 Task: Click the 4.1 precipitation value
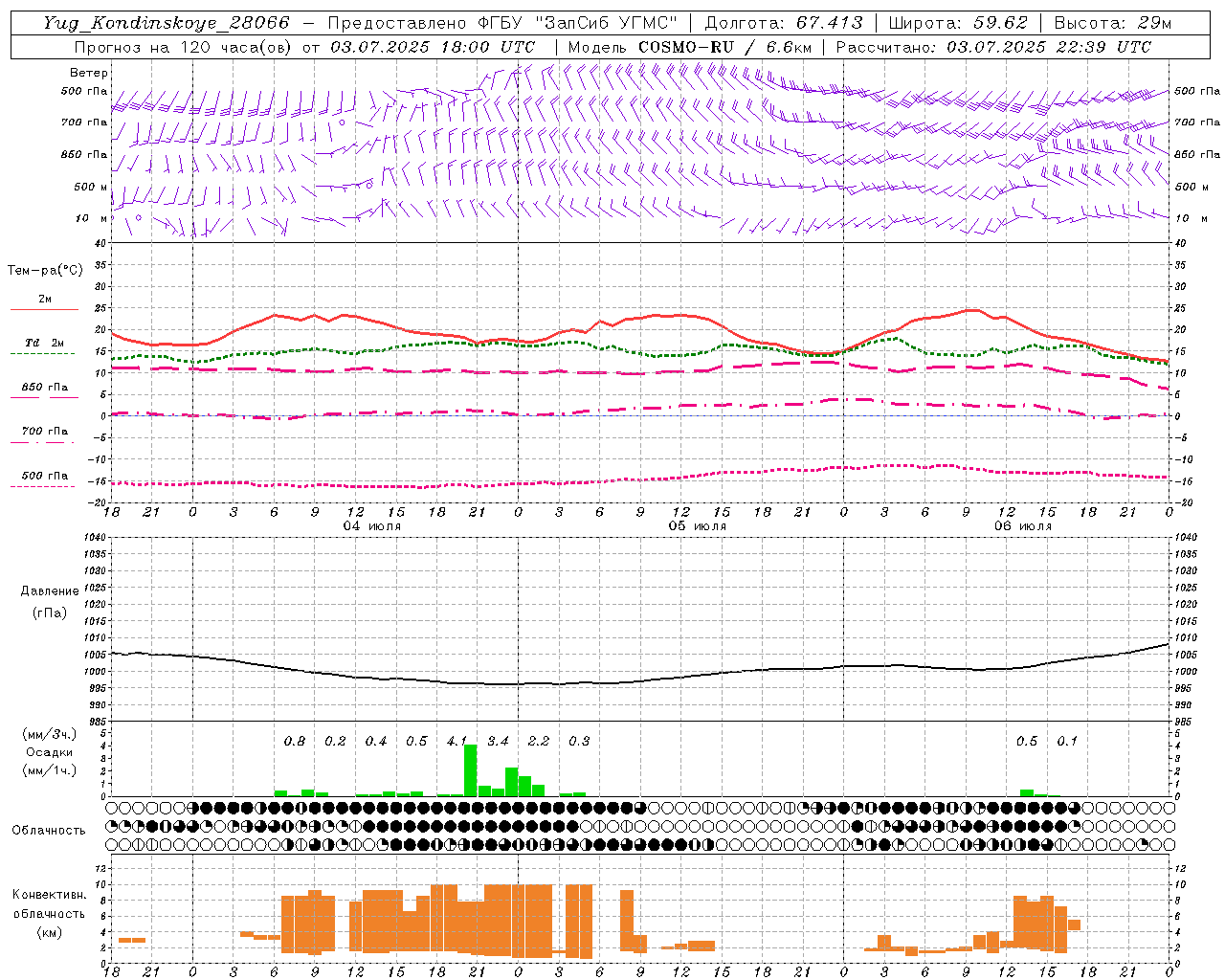[457, 741]
